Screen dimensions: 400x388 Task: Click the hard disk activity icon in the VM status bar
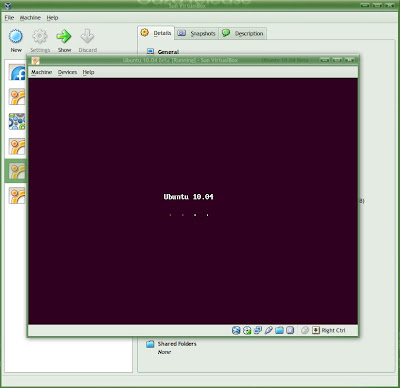[236, 330]
